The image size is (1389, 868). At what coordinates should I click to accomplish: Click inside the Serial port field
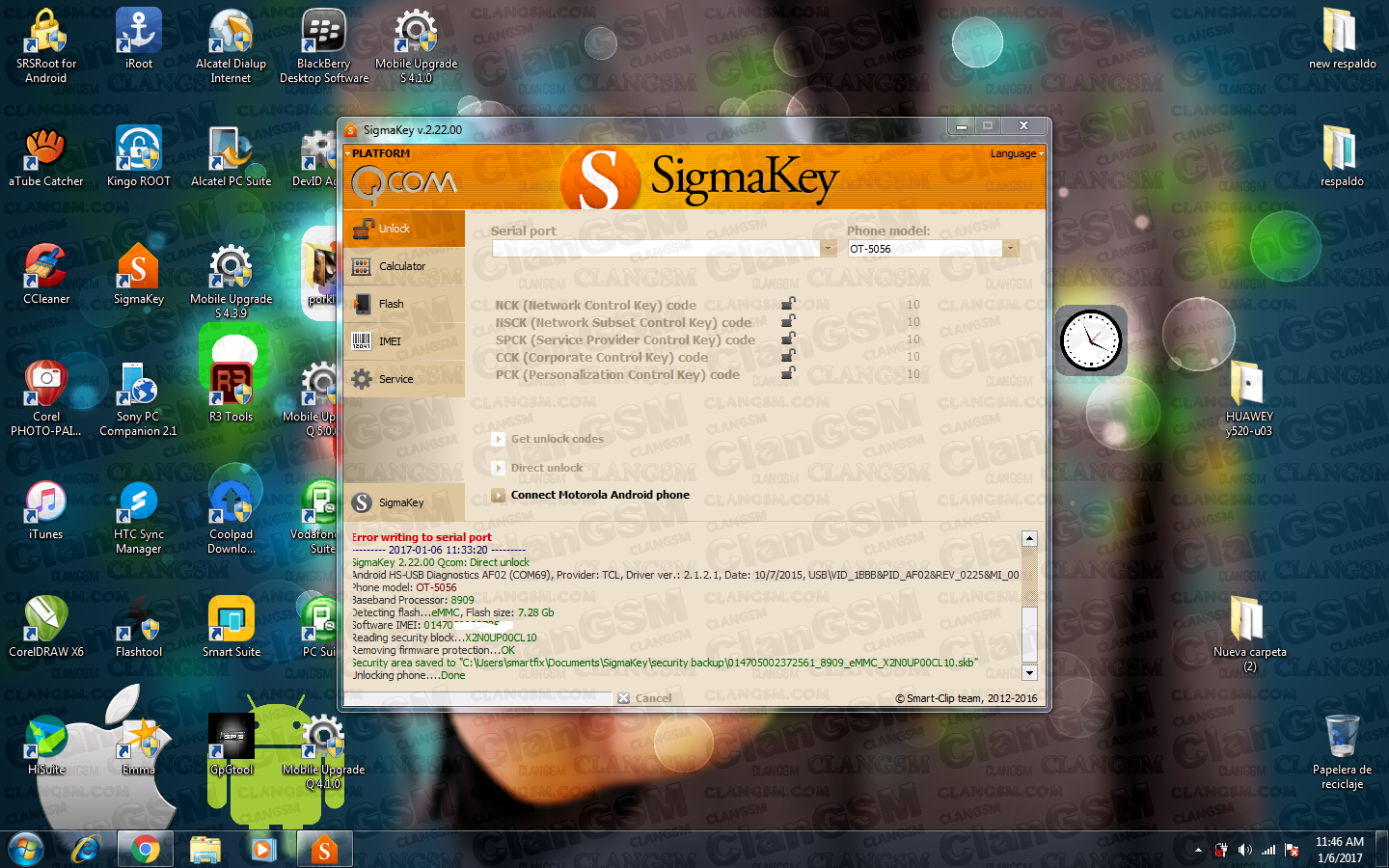[x=656, y=249]
